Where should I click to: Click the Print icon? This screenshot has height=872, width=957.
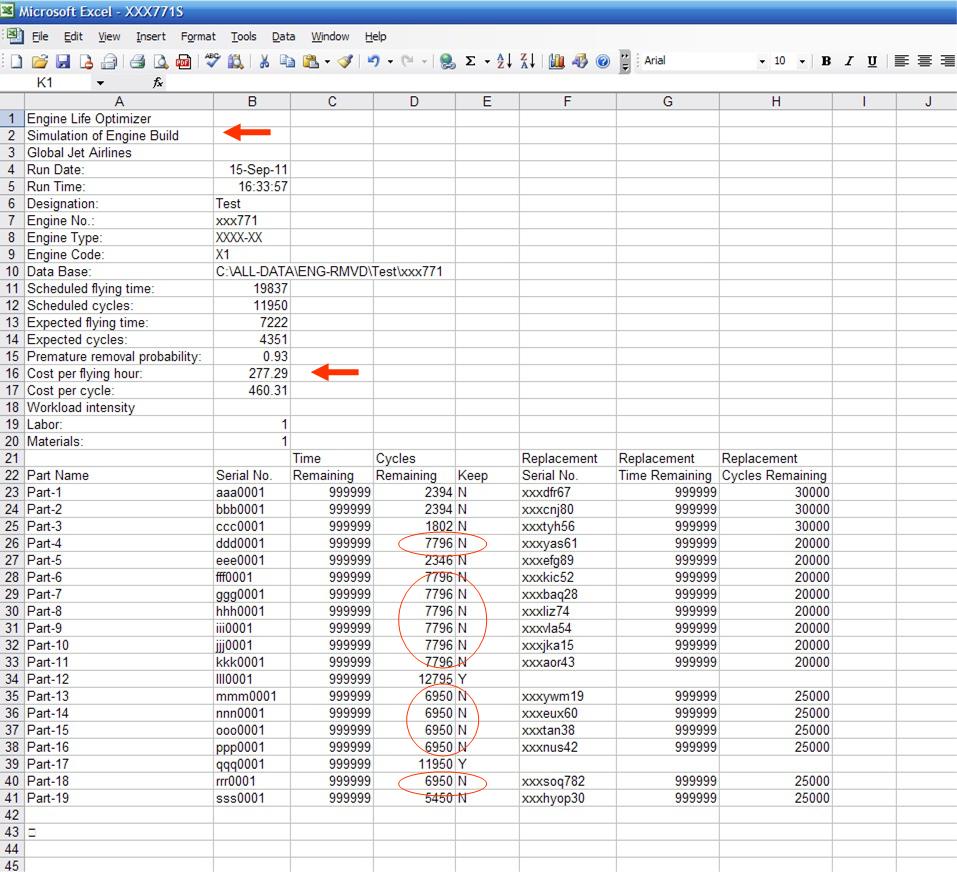point(137,62)
